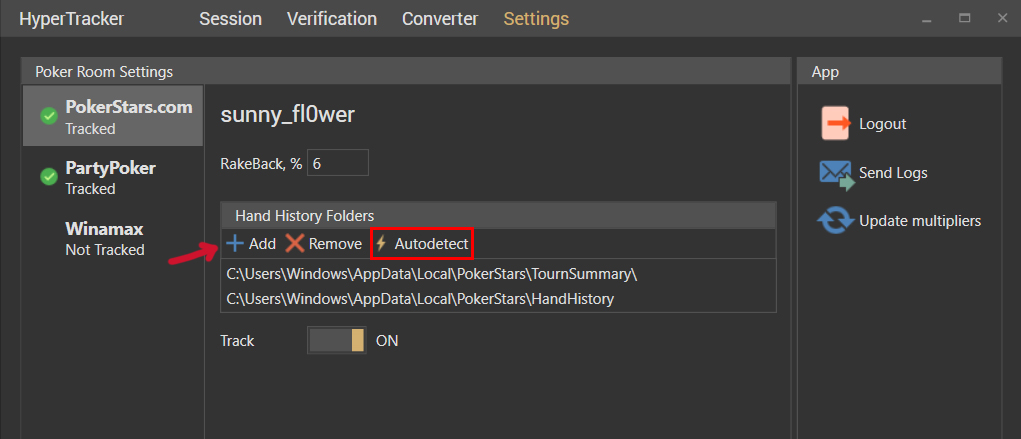Select the Winamax poker room

(x=113, y=239)
